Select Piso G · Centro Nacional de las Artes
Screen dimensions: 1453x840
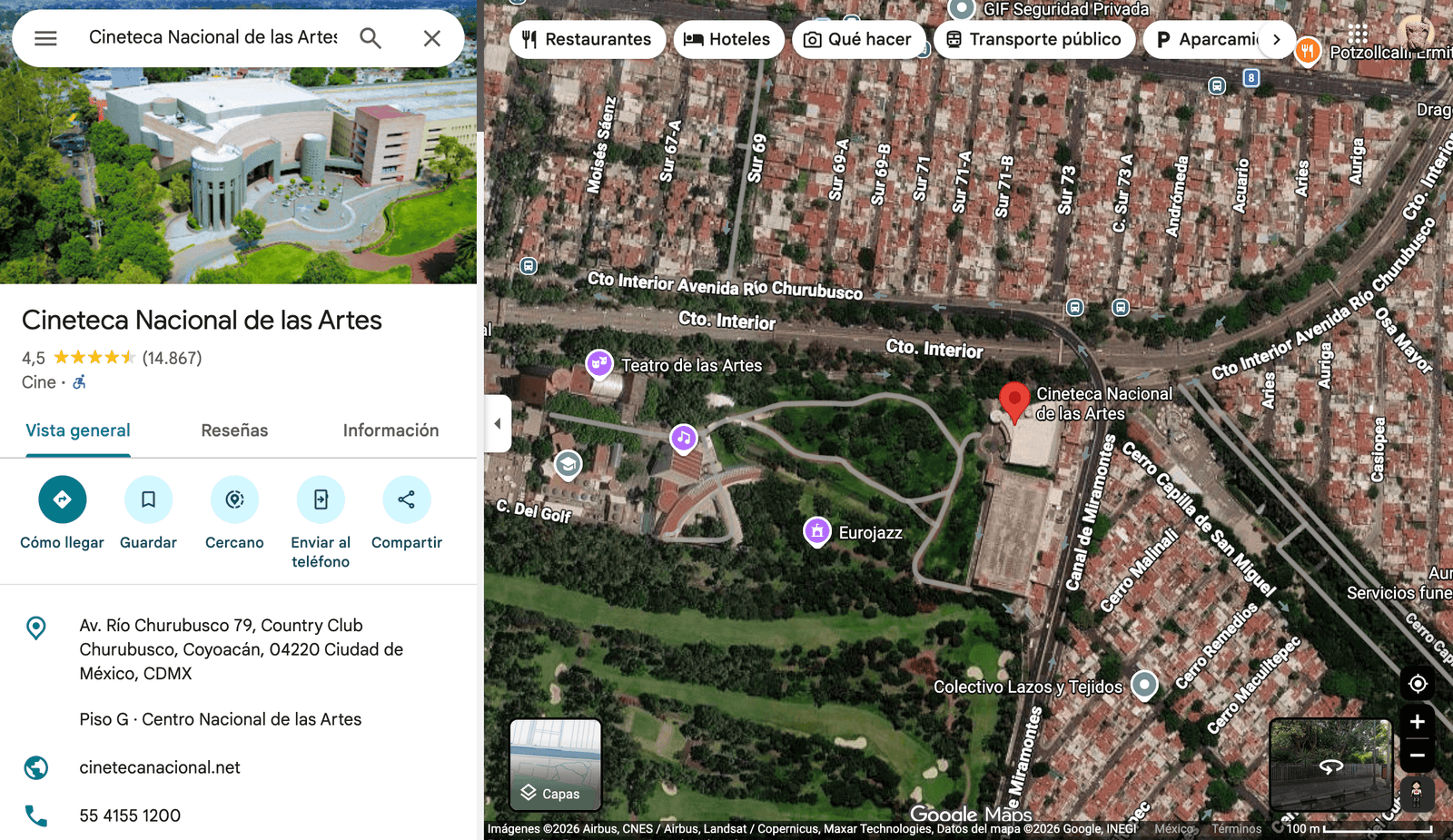pyautogui.click(x=221, y=719)
